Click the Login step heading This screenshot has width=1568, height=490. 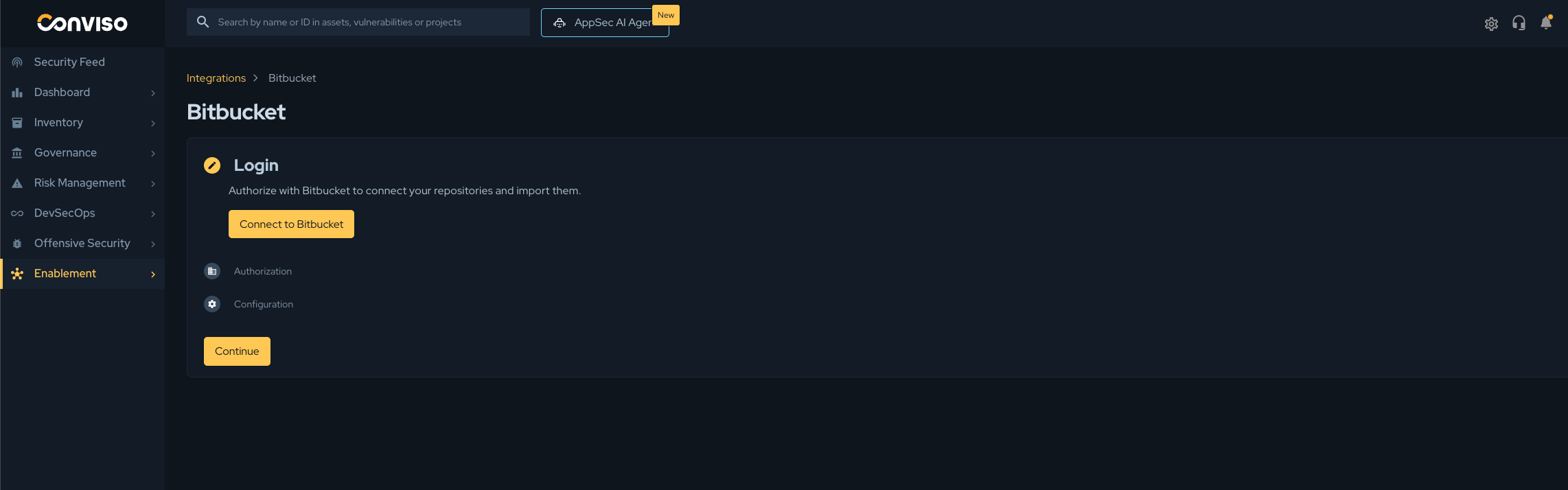(256, 165)
